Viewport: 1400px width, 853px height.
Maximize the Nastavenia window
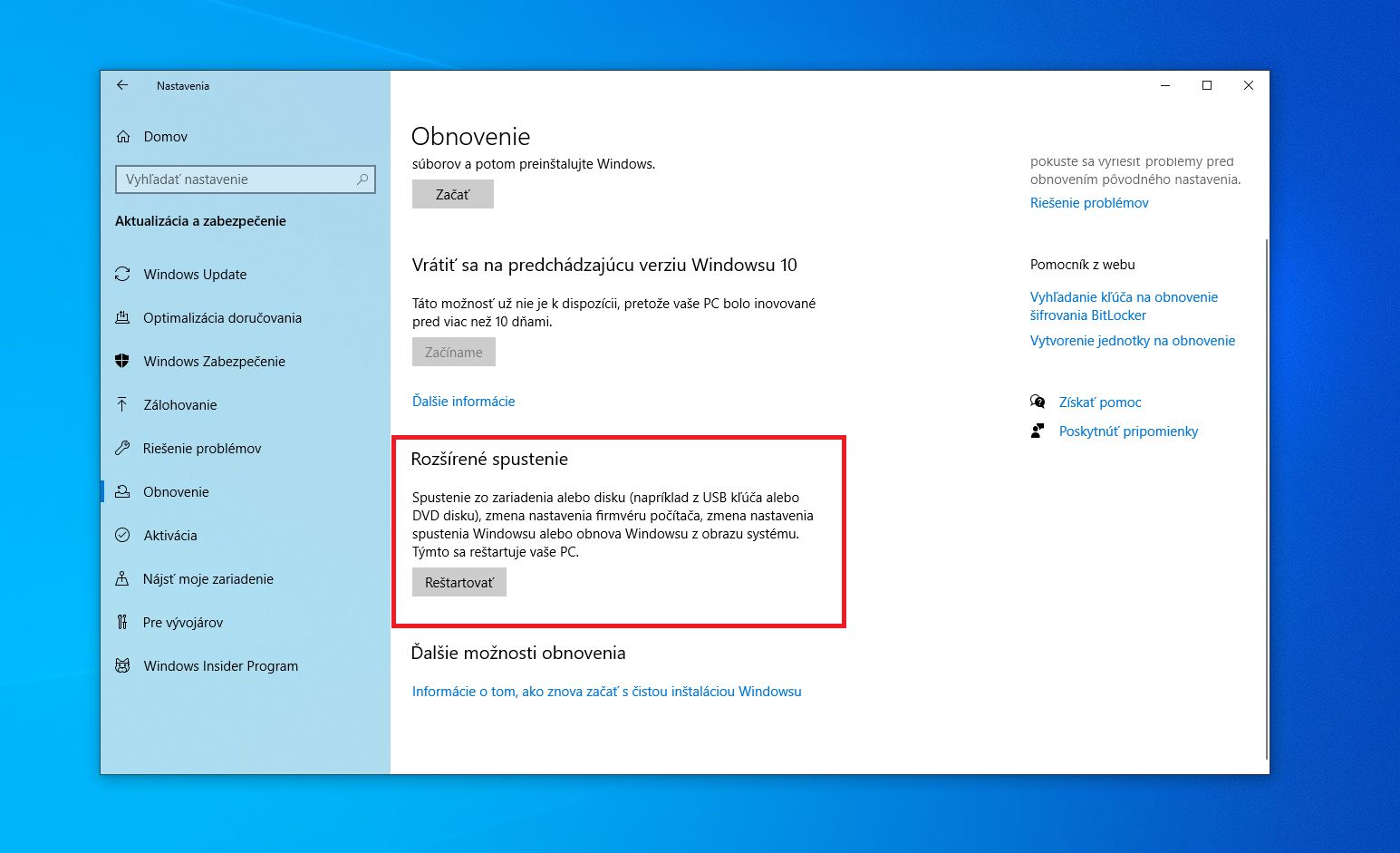pyautogui.click(x=1207, y=85)
